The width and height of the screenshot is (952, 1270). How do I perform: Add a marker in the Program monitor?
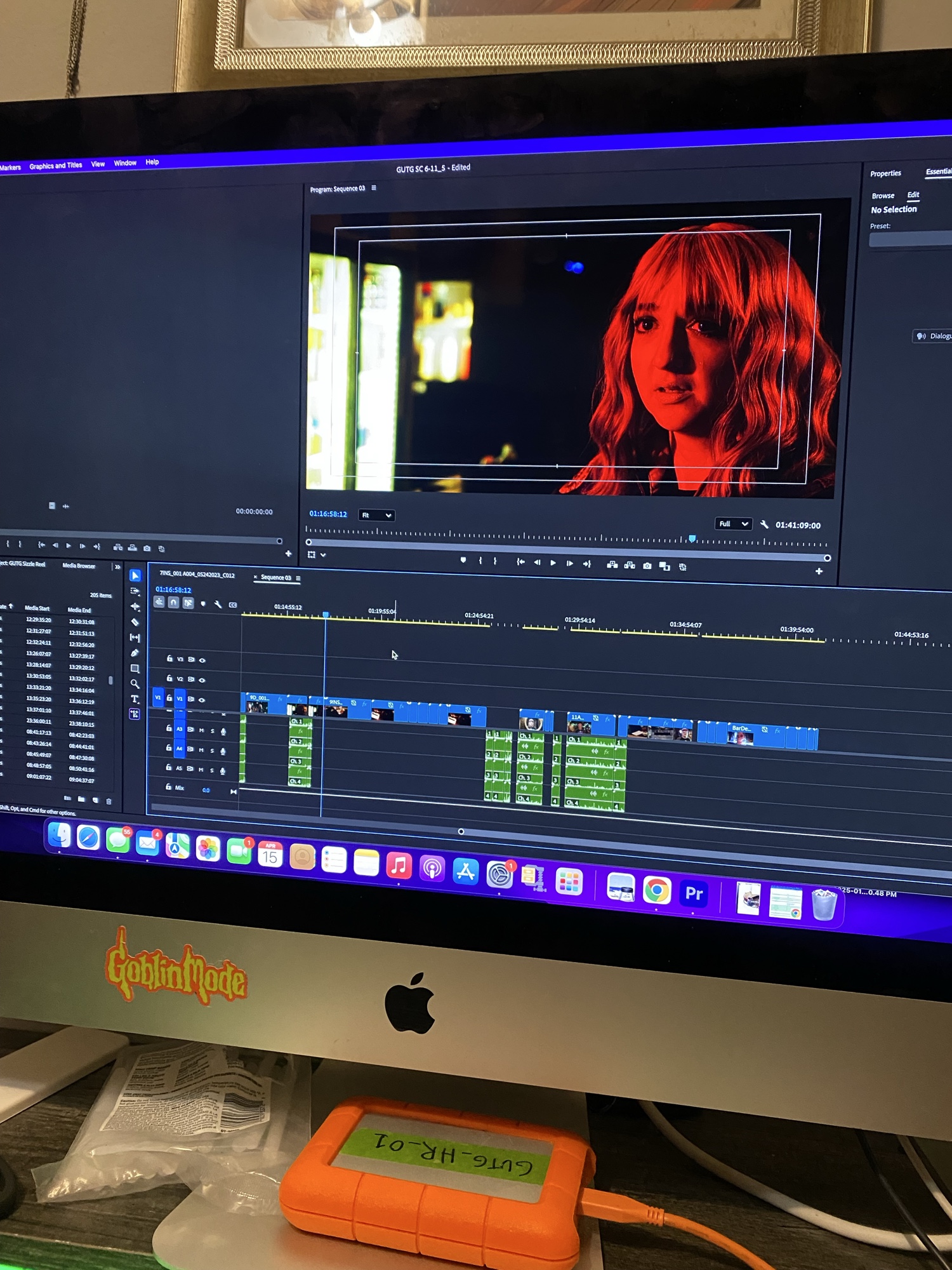click(x=463, y=560)
